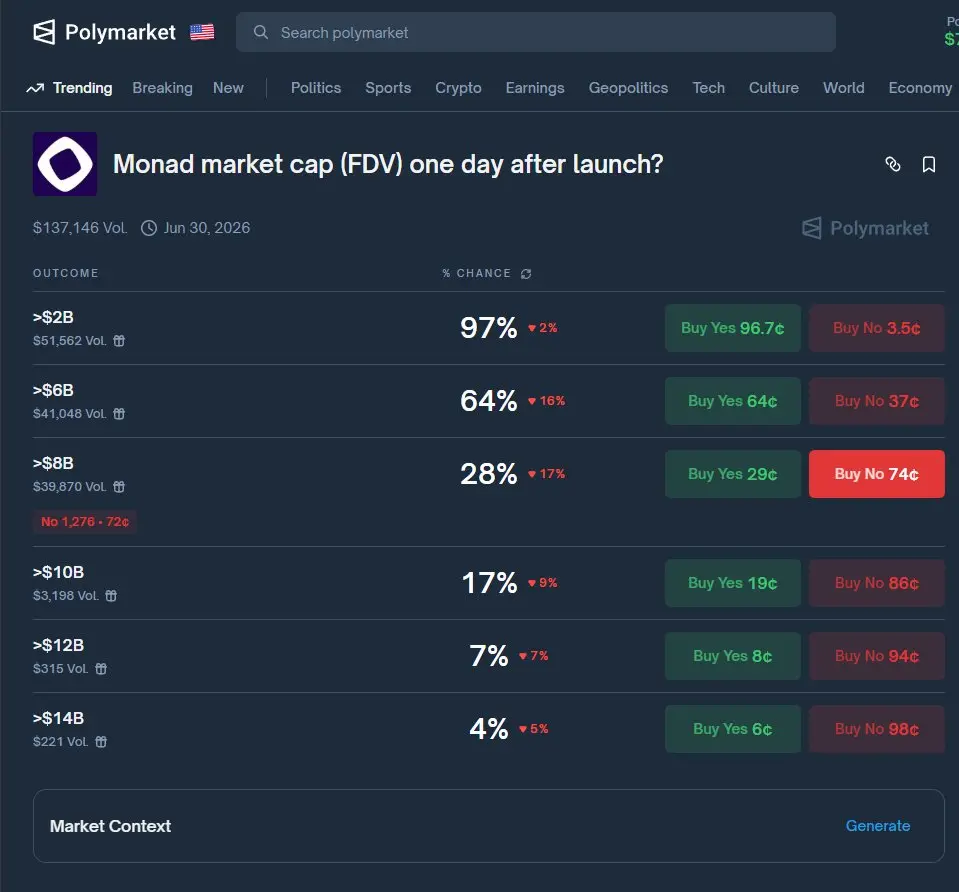
Task: Buy Yes 6¢ on >$14B outcome
Action: tap(733, 729)
